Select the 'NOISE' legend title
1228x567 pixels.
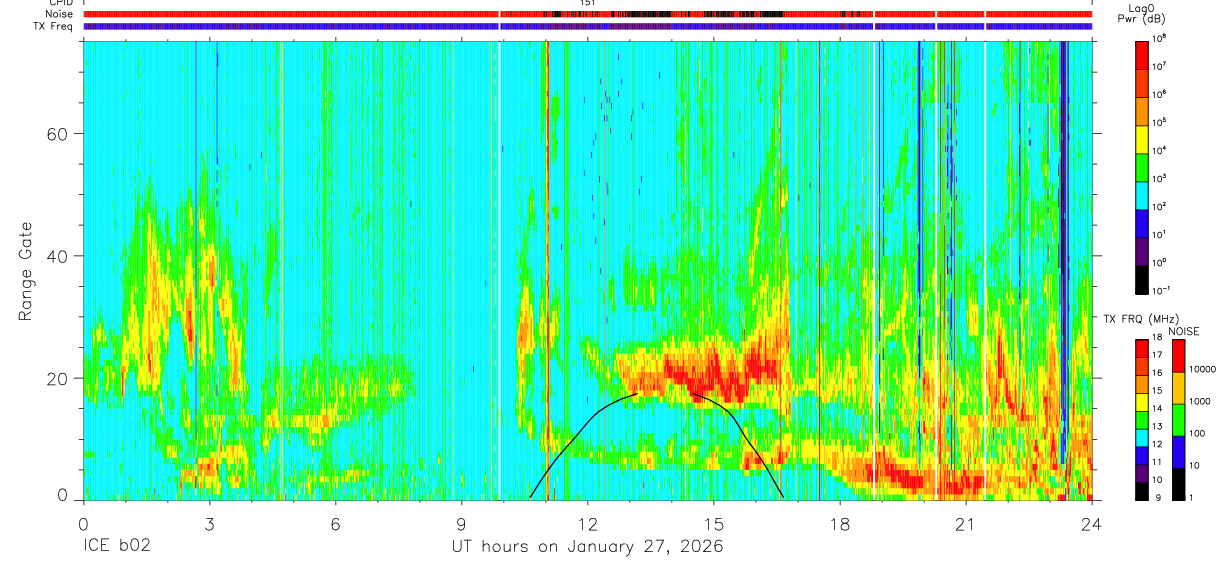click(x=1184, y=331)
